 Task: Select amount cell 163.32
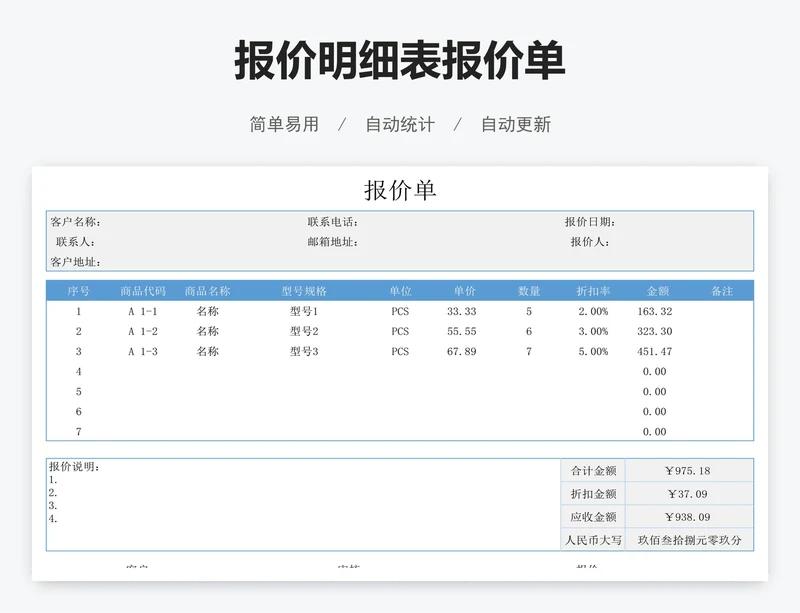[655, 311]
